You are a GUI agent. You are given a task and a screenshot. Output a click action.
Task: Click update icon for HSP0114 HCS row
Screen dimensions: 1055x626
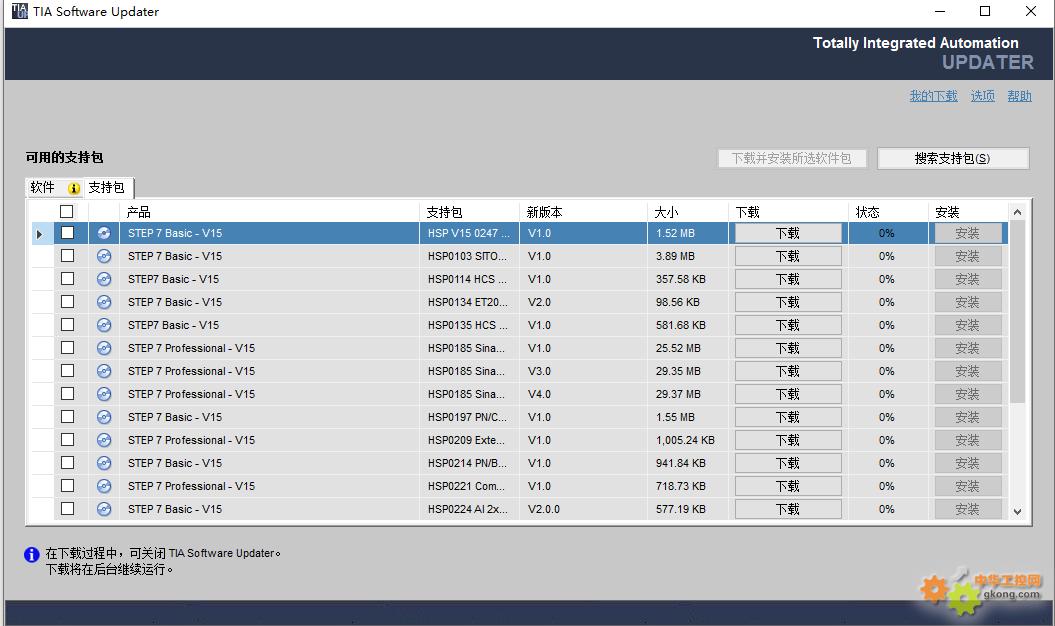[104, 279]
